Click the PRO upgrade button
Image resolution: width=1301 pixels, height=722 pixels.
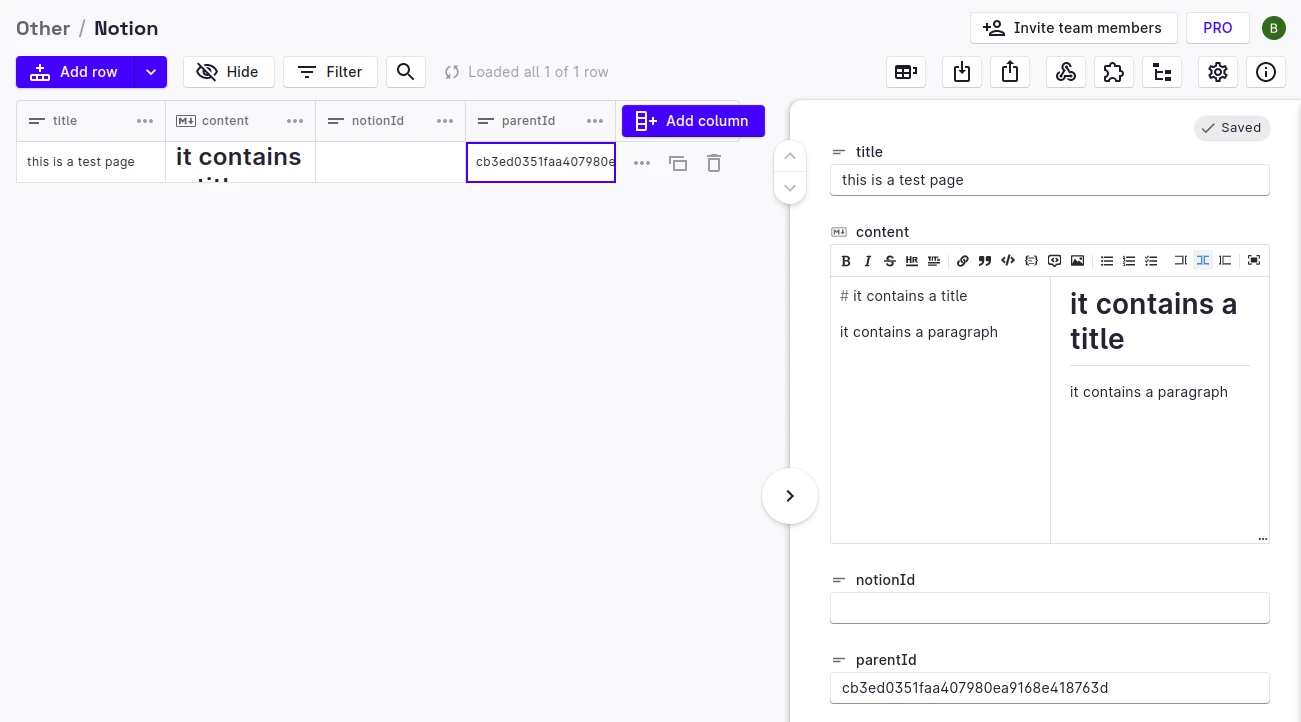click(x=1218, y=28)
